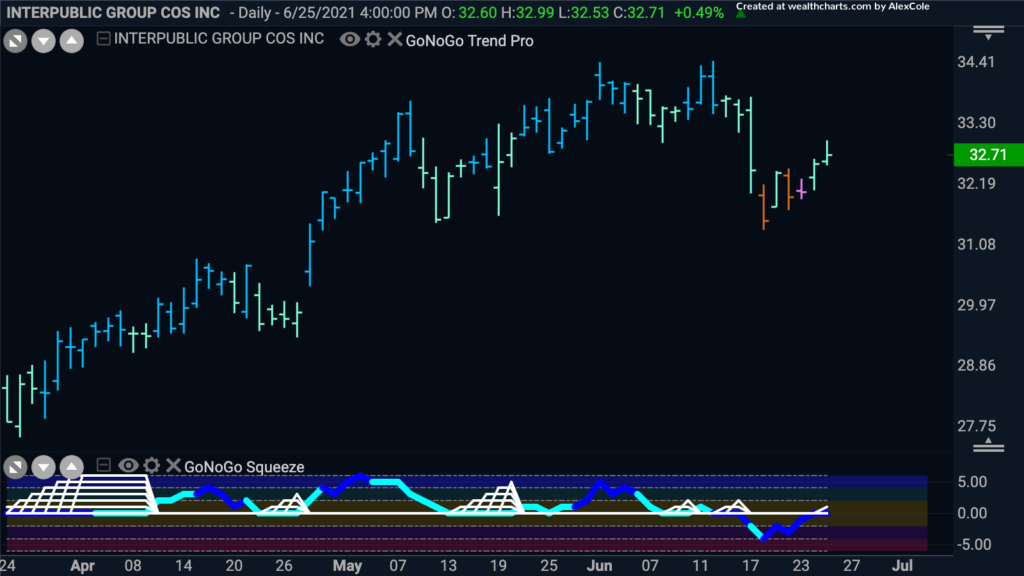
Task: Click the +0.49% change value in header
Action: point(699,13)
